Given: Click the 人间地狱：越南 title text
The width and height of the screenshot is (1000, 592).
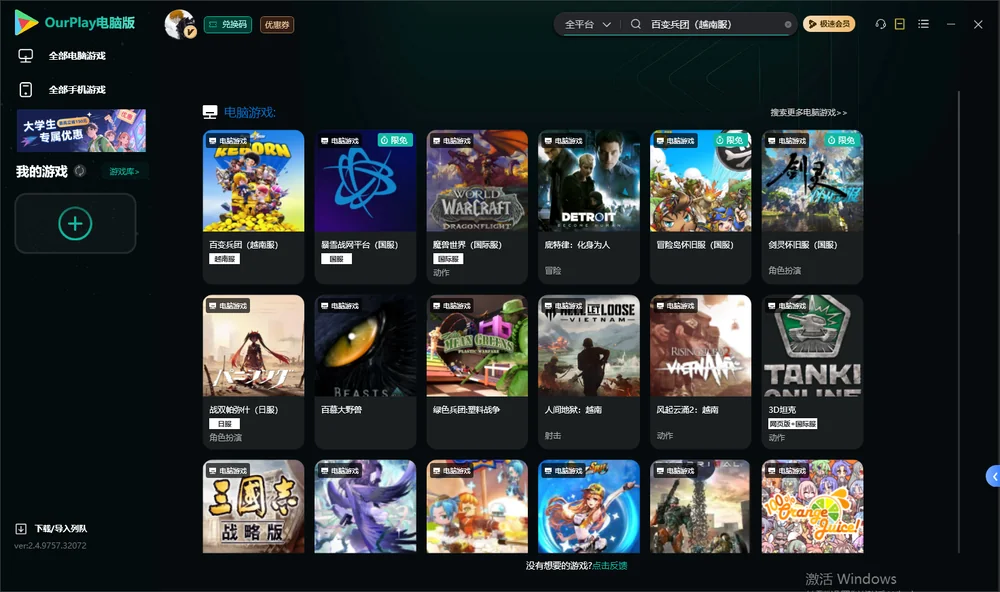Looking at the screenshot, I should pyautogui.click(x=573, y=410).
